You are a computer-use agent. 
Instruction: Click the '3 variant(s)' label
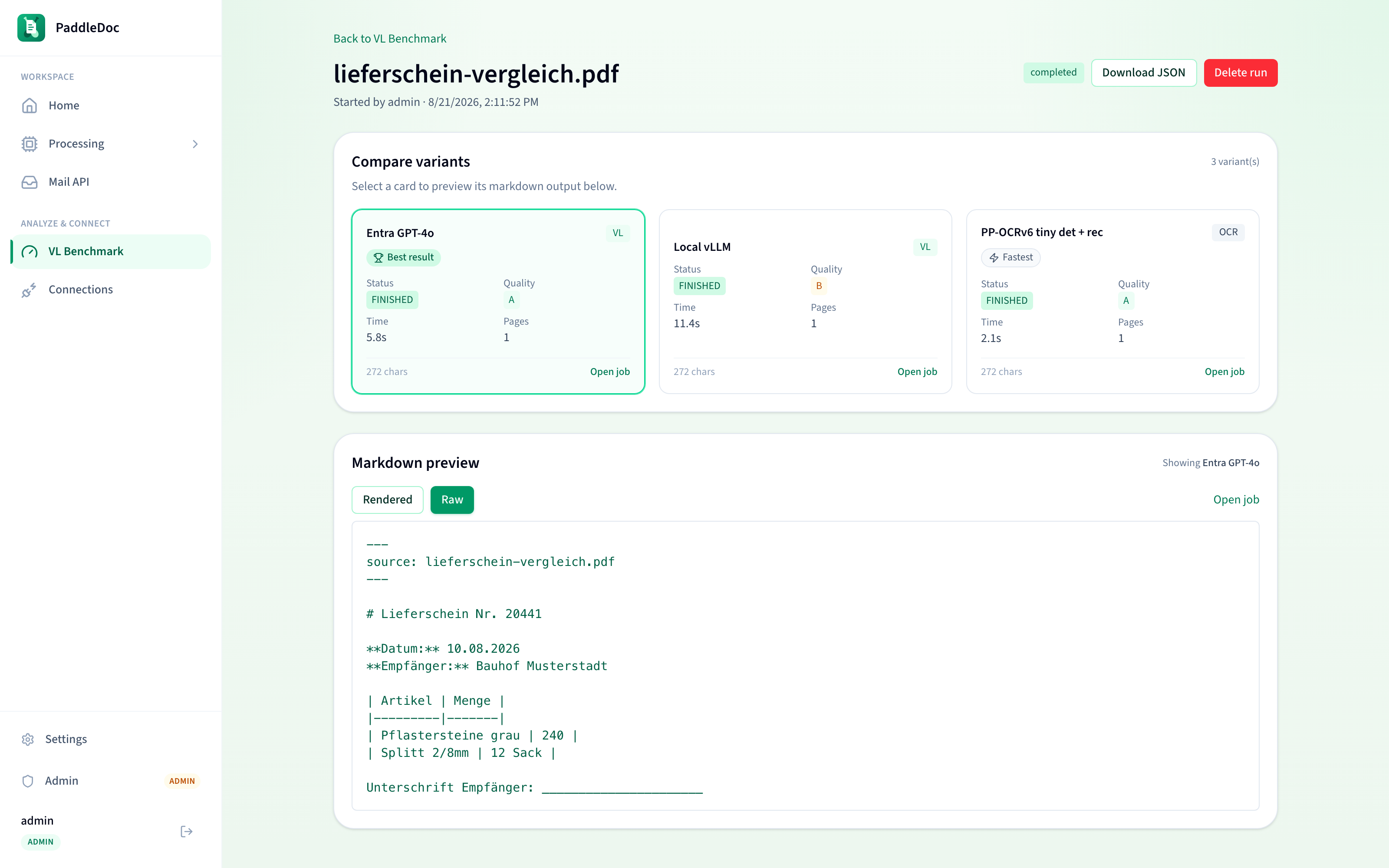click(x=1234, y=162)
